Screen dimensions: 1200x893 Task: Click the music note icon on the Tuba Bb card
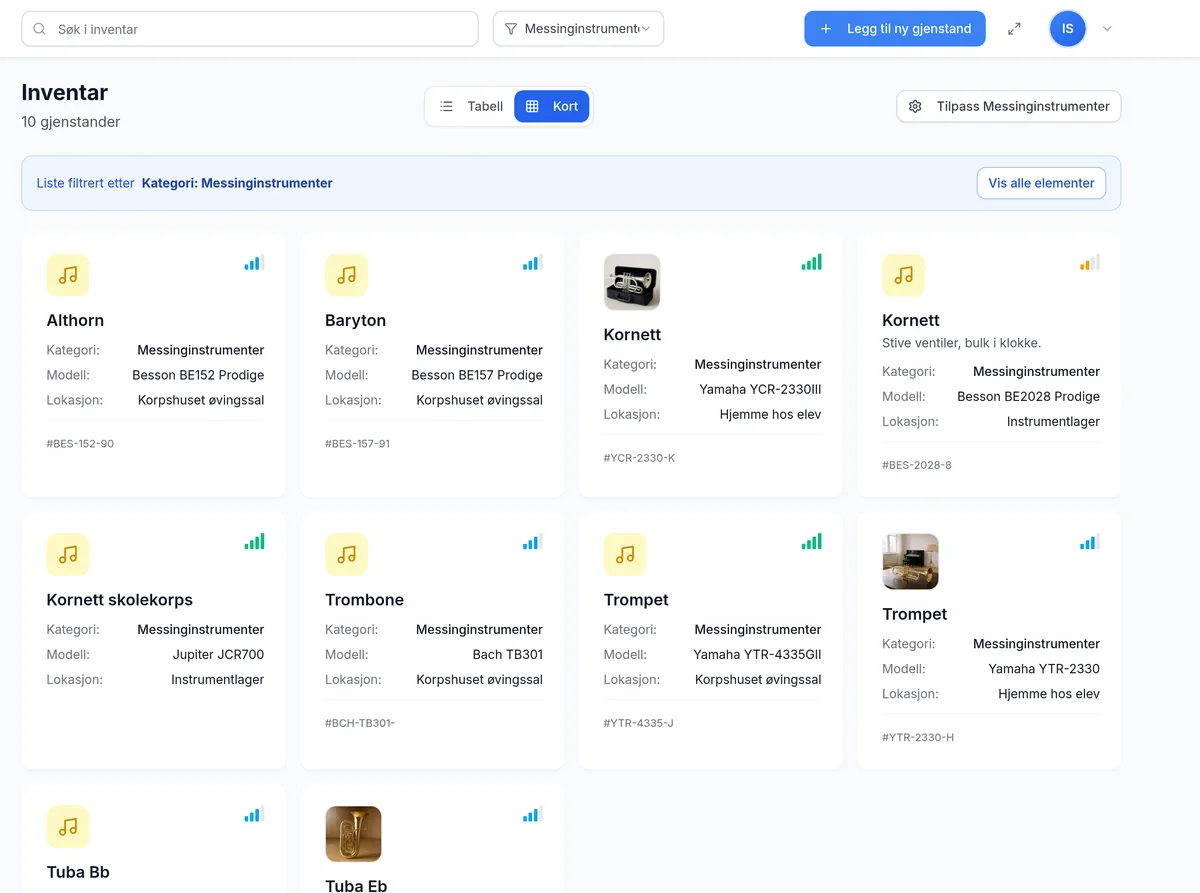(68, 827)
